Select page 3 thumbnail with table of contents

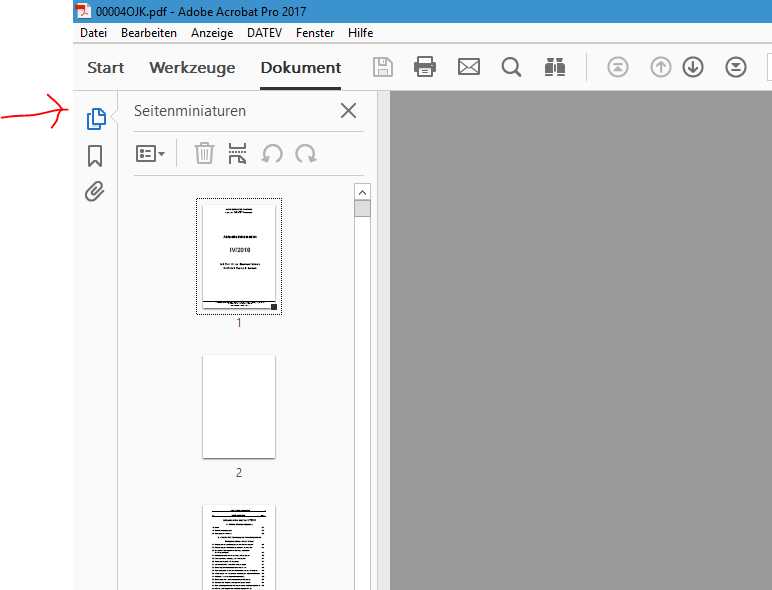click(x=239, y=547)
